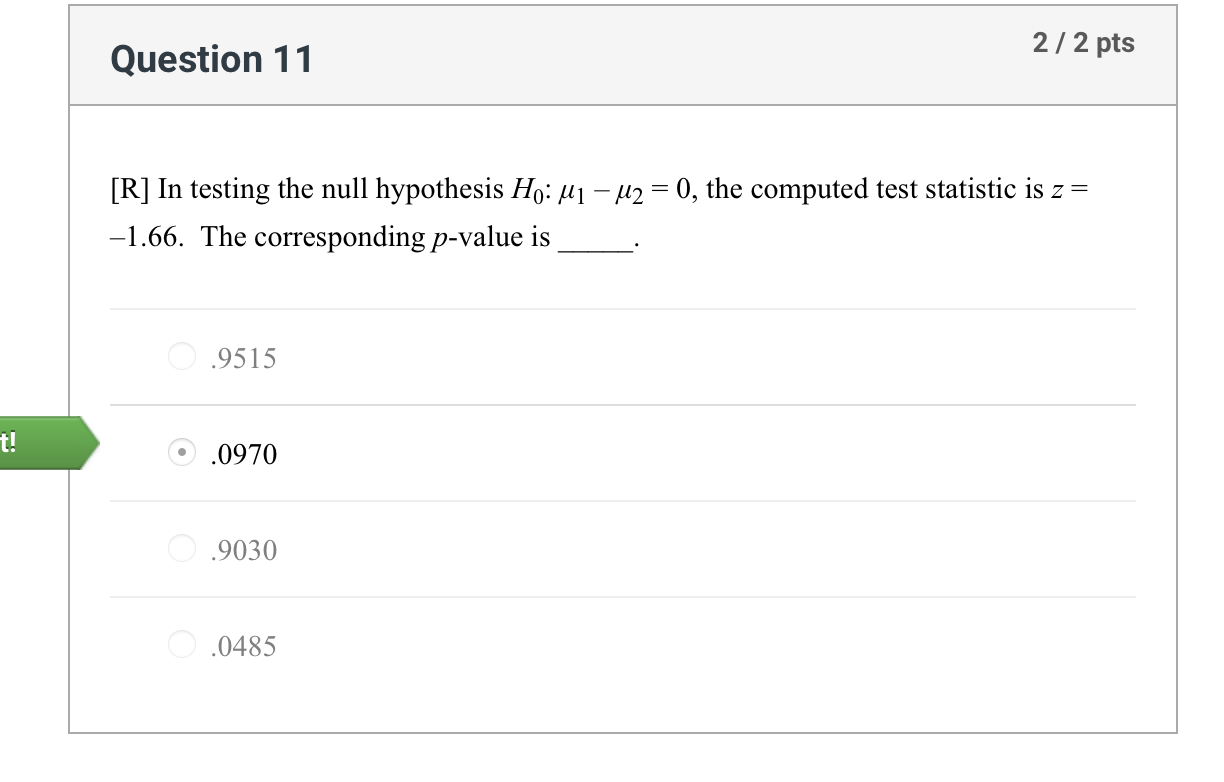1224x782 pixels.
Task: Select the .9030 answer radio button
Action: click(x=182, y=548)
